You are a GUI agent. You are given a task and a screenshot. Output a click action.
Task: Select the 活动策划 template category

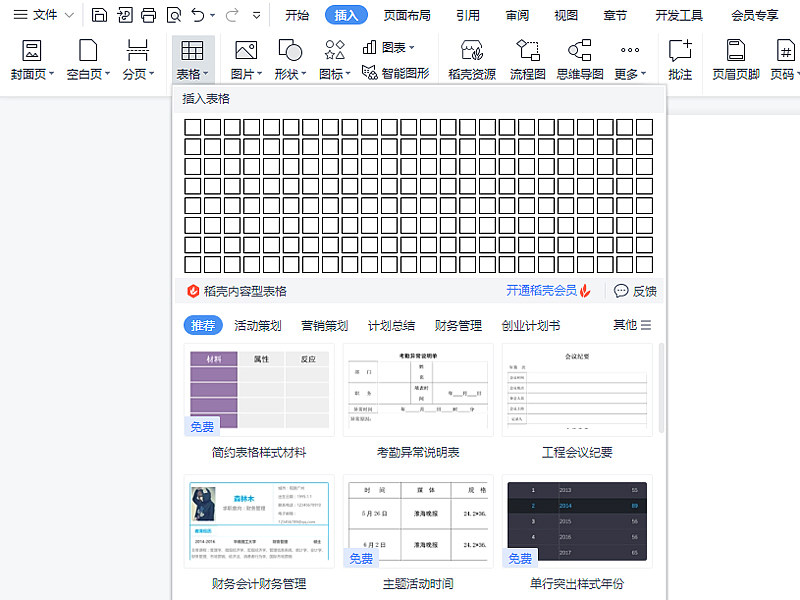(258, 325)
